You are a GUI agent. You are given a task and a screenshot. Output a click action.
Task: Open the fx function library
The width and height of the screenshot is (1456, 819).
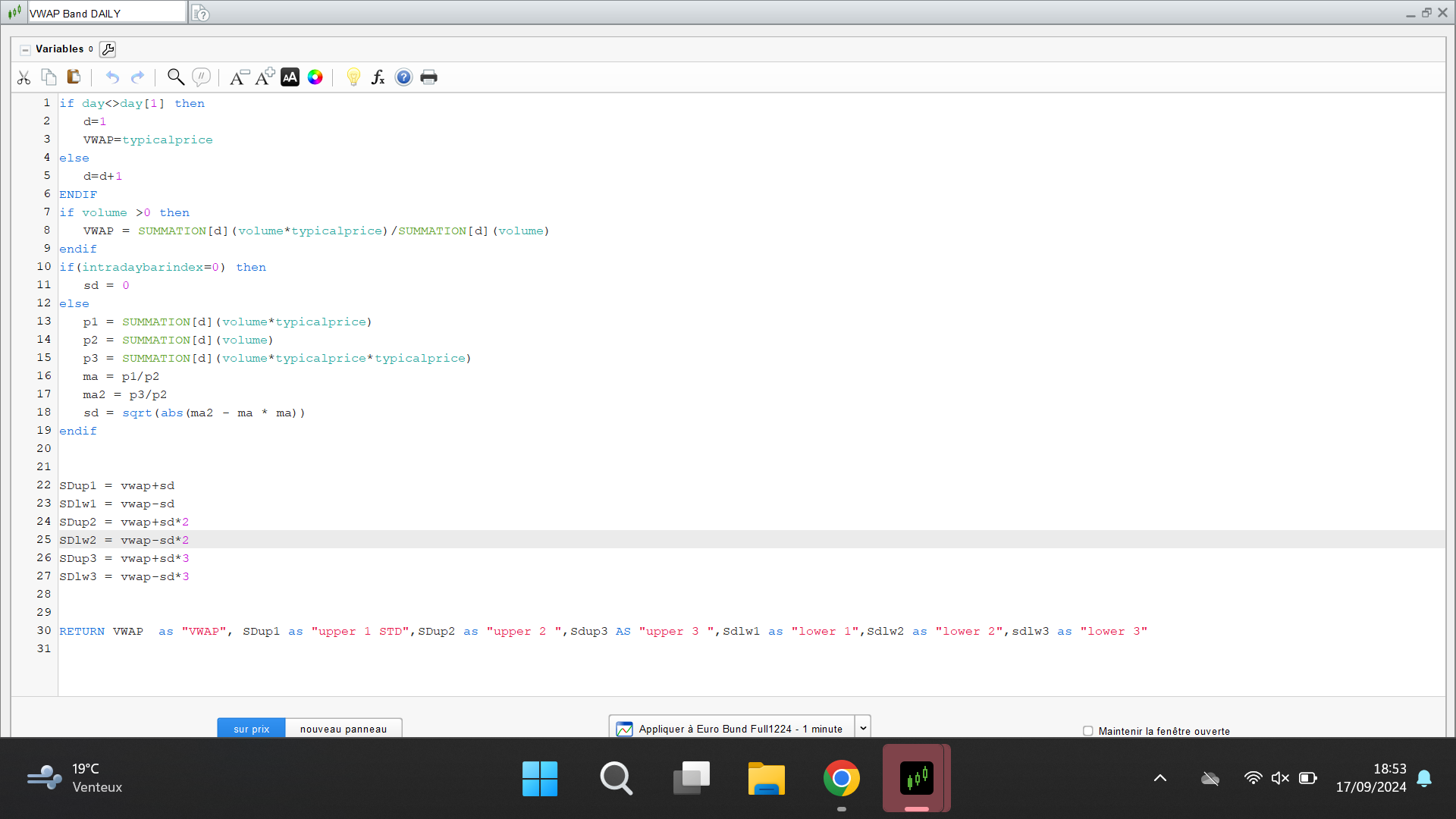point(378,77)
